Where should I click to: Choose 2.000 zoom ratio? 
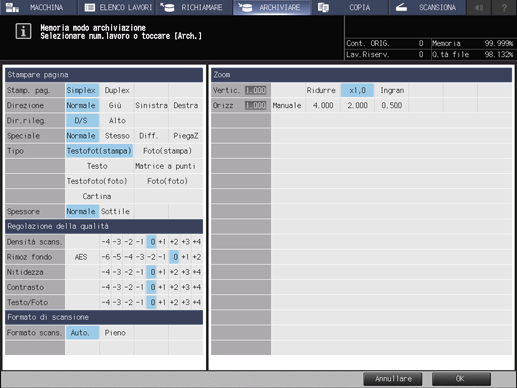357,105
